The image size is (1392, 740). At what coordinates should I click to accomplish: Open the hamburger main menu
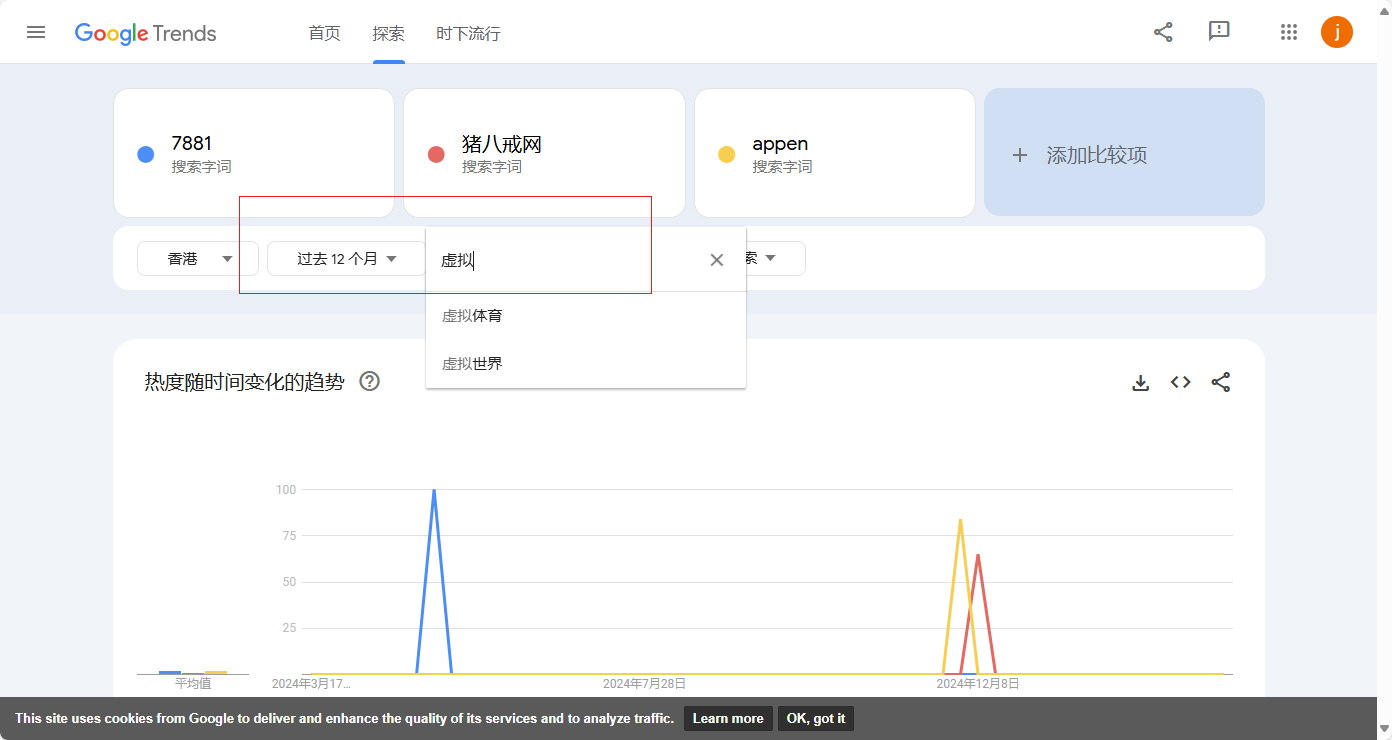[x=36, y=32]
